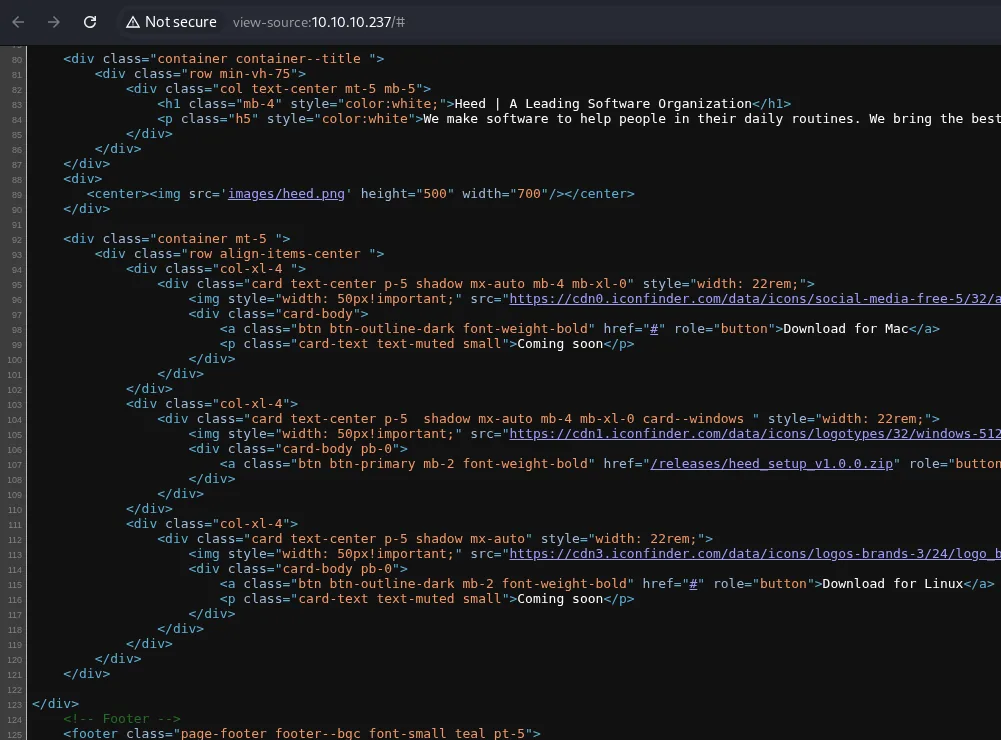The width and height of the screenshot is (1001, 740).
Task: Open the /releases/heed_setup_v1.0.0.zip link
Action: tap(771, 464)
